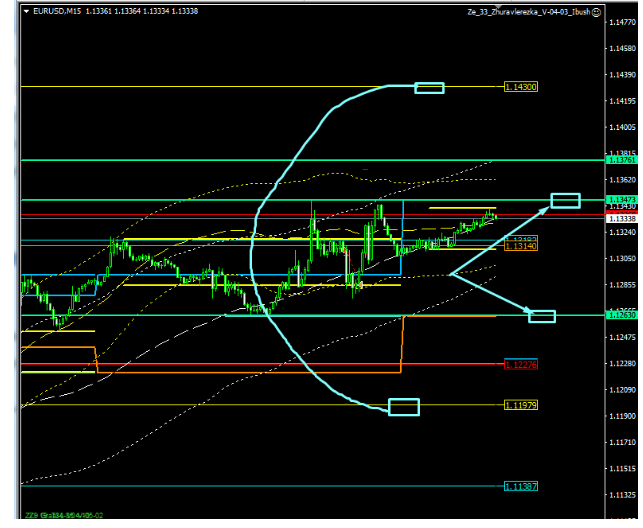
Task: Click the smiley icon next to the expert advisor name
Action: pyautogui.click(x=596, y=12)
